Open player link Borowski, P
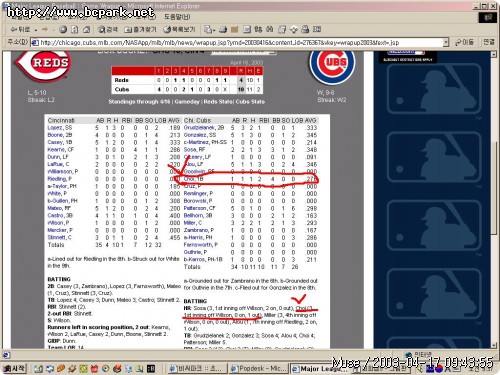Screen dimensions: 500x375 [198, 201]
